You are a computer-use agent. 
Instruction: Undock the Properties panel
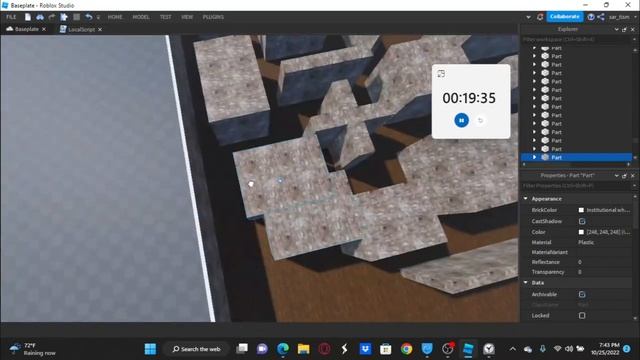pos(624,176)
